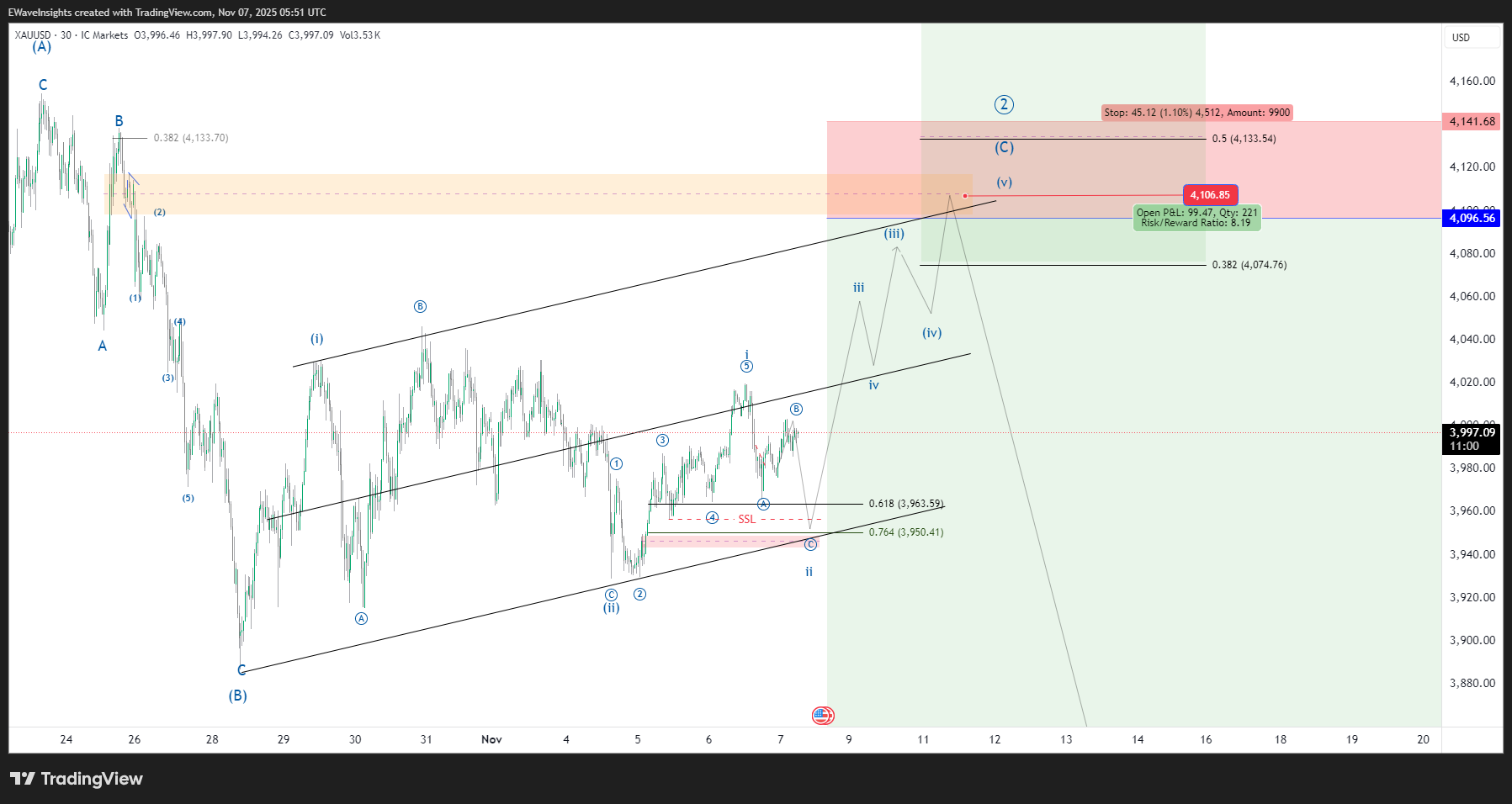Toggle the Vol 3.53K volume display
This screenshot has width=1512, height=804.
click(362, 35)
